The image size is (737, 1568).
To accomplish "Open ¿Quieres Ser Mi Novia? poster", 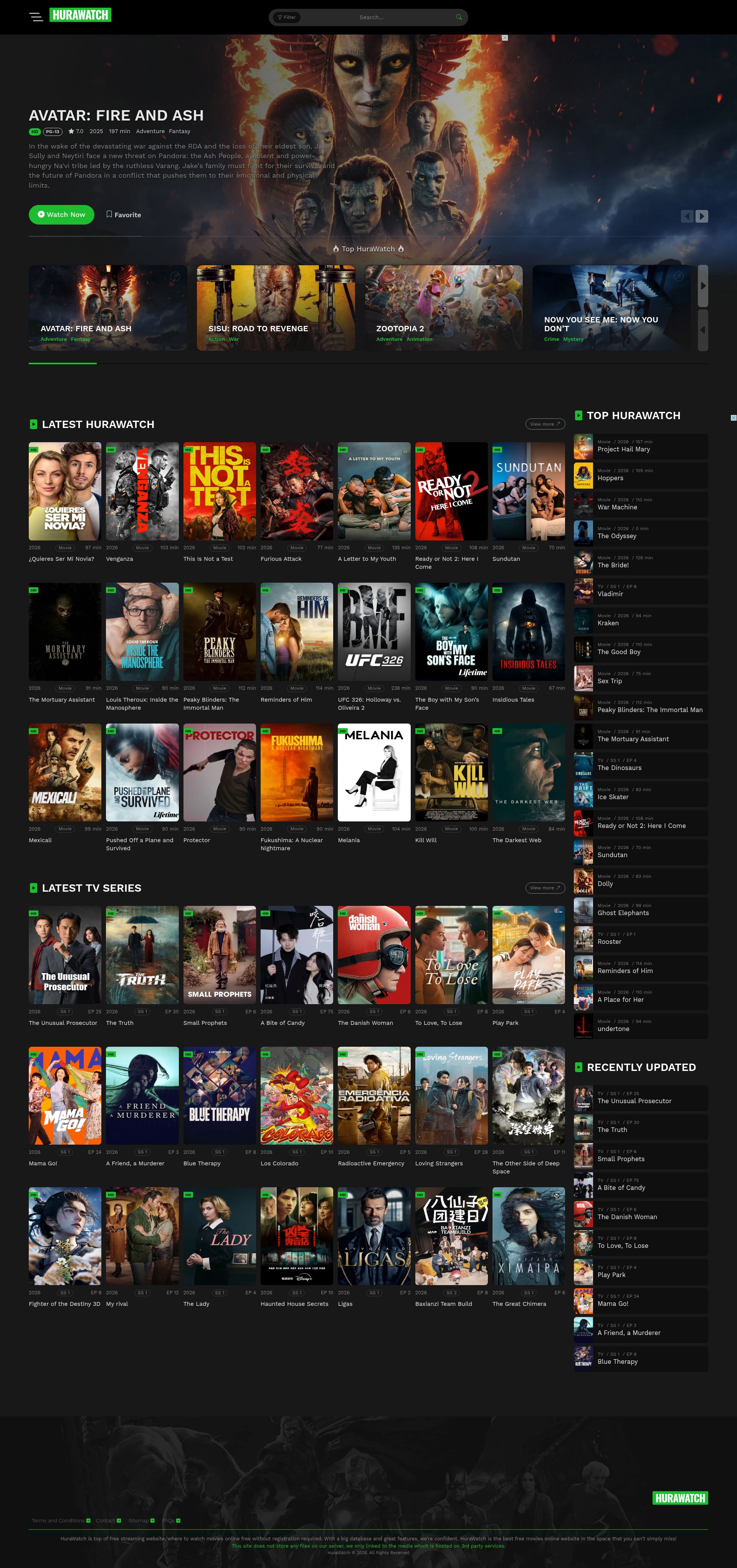I will pyautogui.click(x=65, y=491).
